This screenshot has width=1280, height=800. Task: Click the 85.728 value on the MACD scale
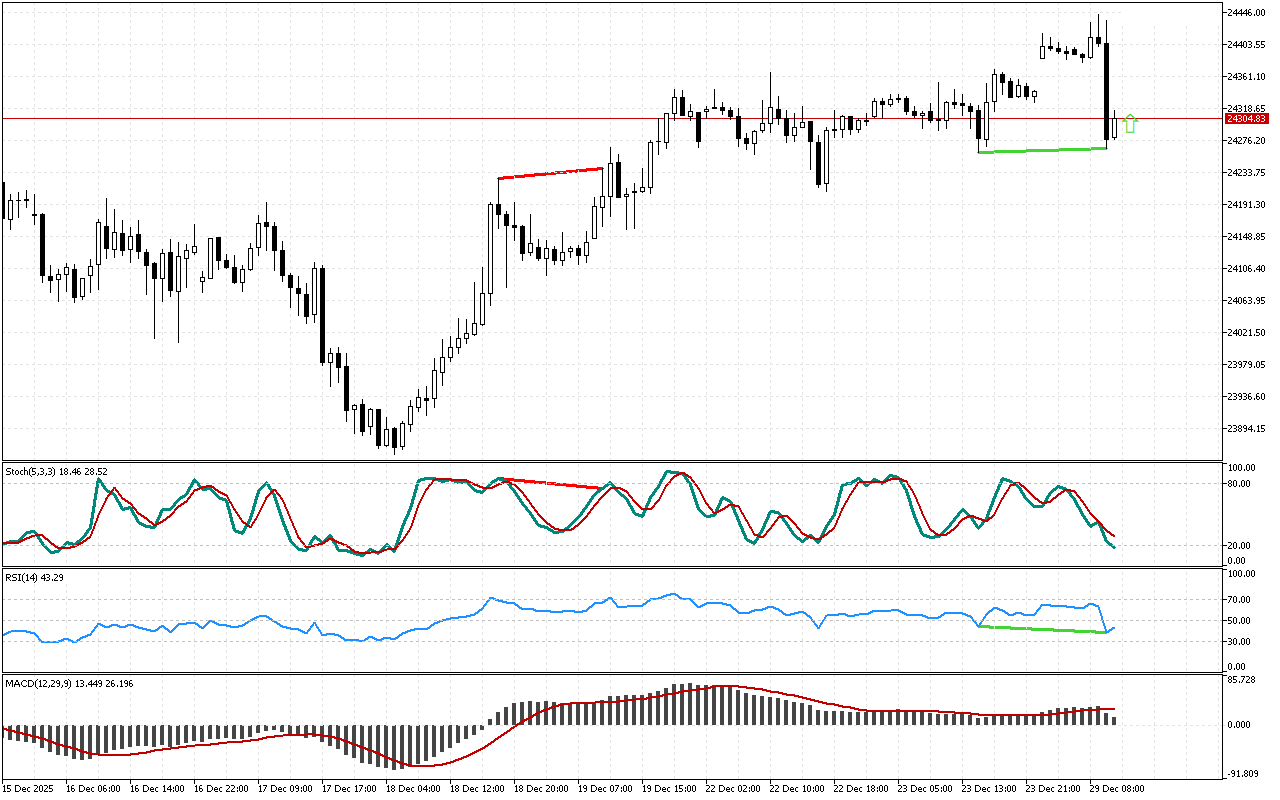1244,681
